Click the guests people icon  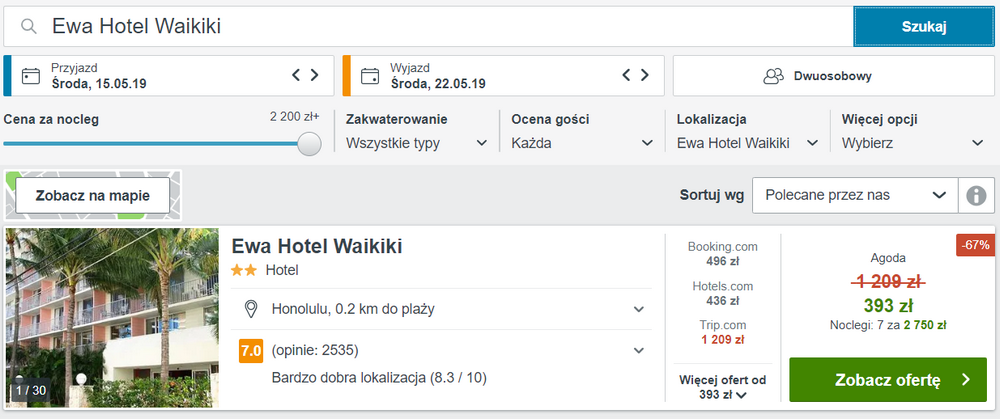773,76
